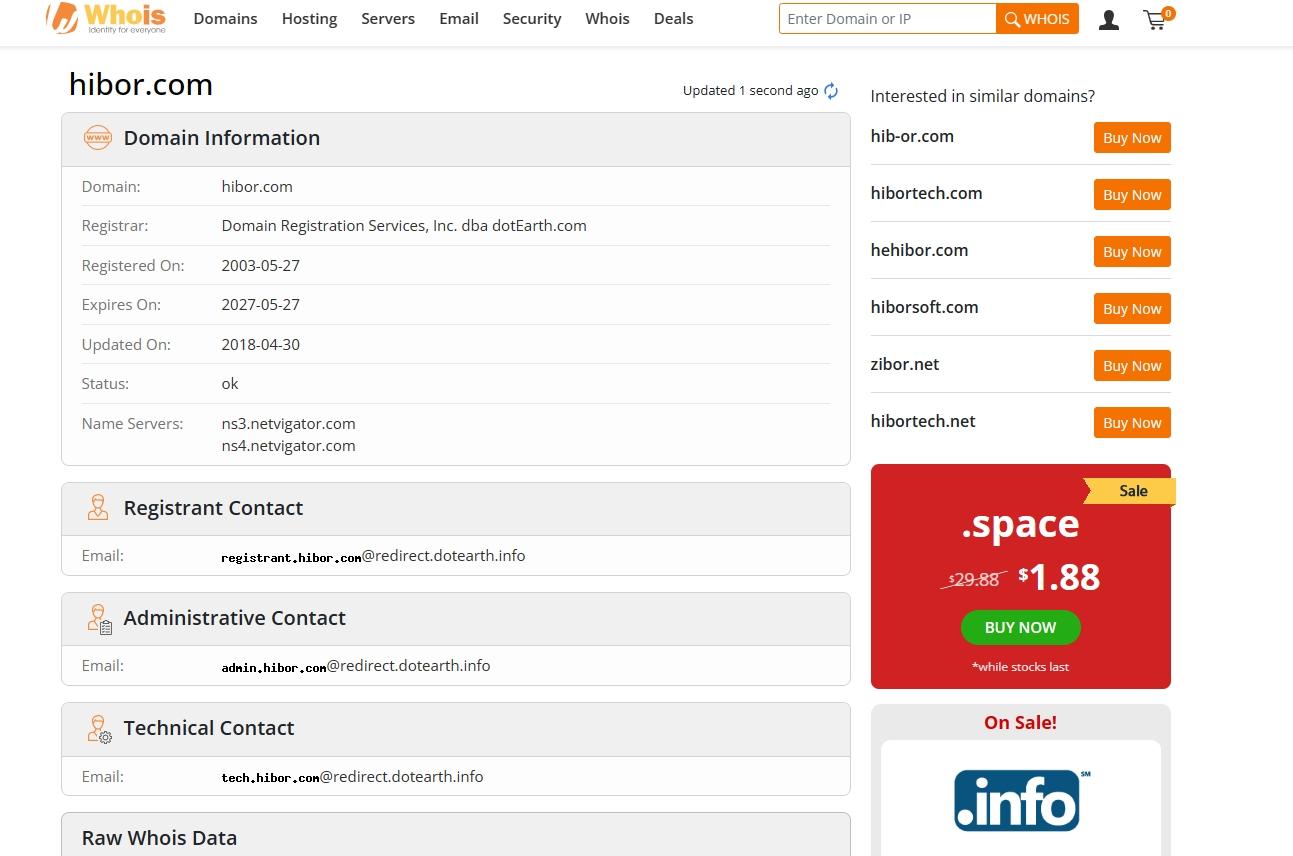
Task: Open the Security menu
Action: point(532,19)
